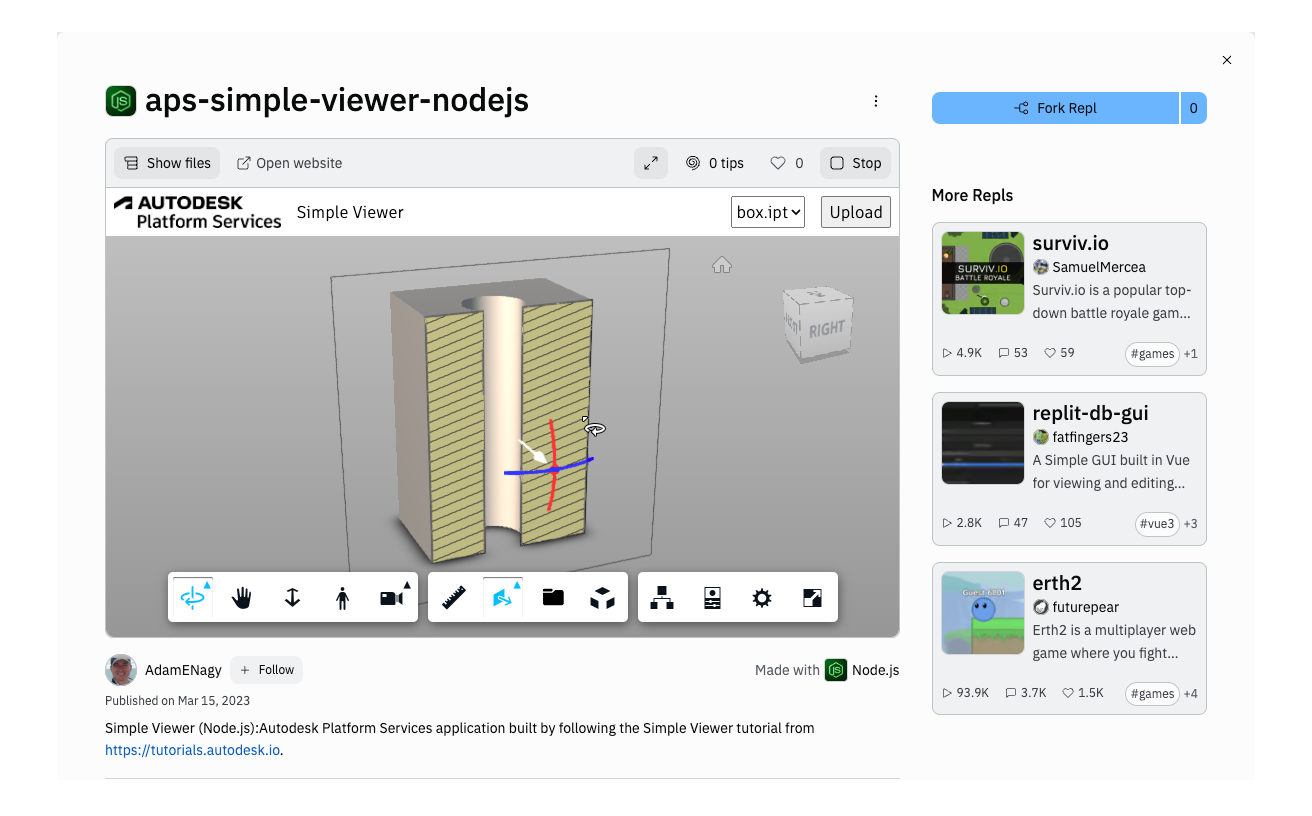Enter fullscreen via the viewer toolbar icon

click(812, 597)
